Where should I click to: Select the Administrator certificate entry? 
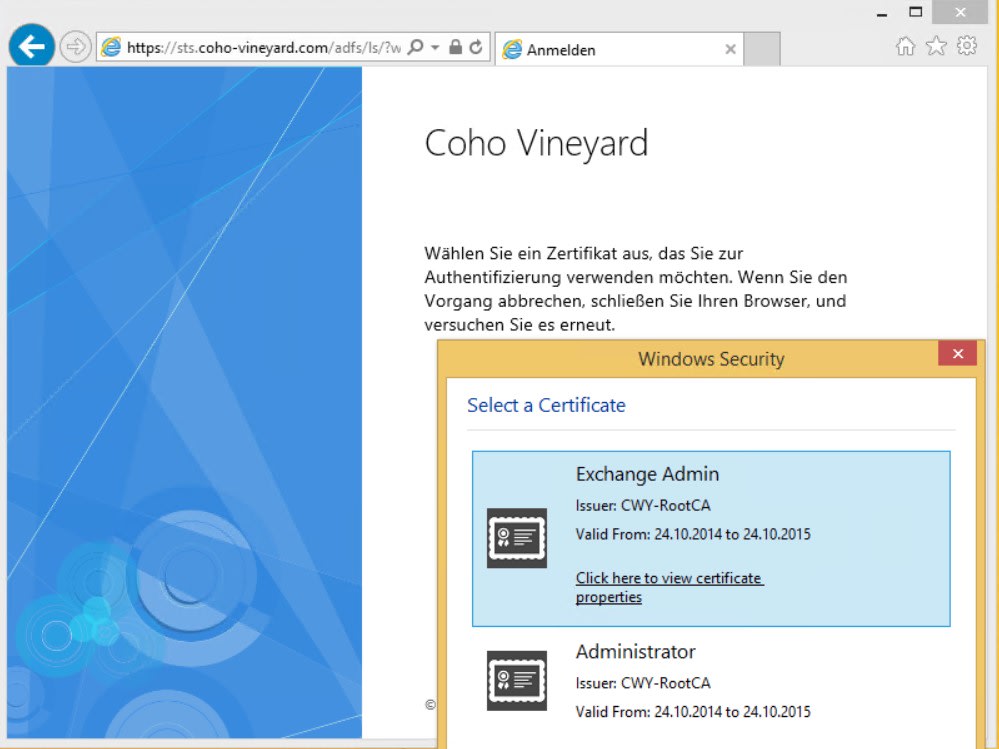click(710, 681)
